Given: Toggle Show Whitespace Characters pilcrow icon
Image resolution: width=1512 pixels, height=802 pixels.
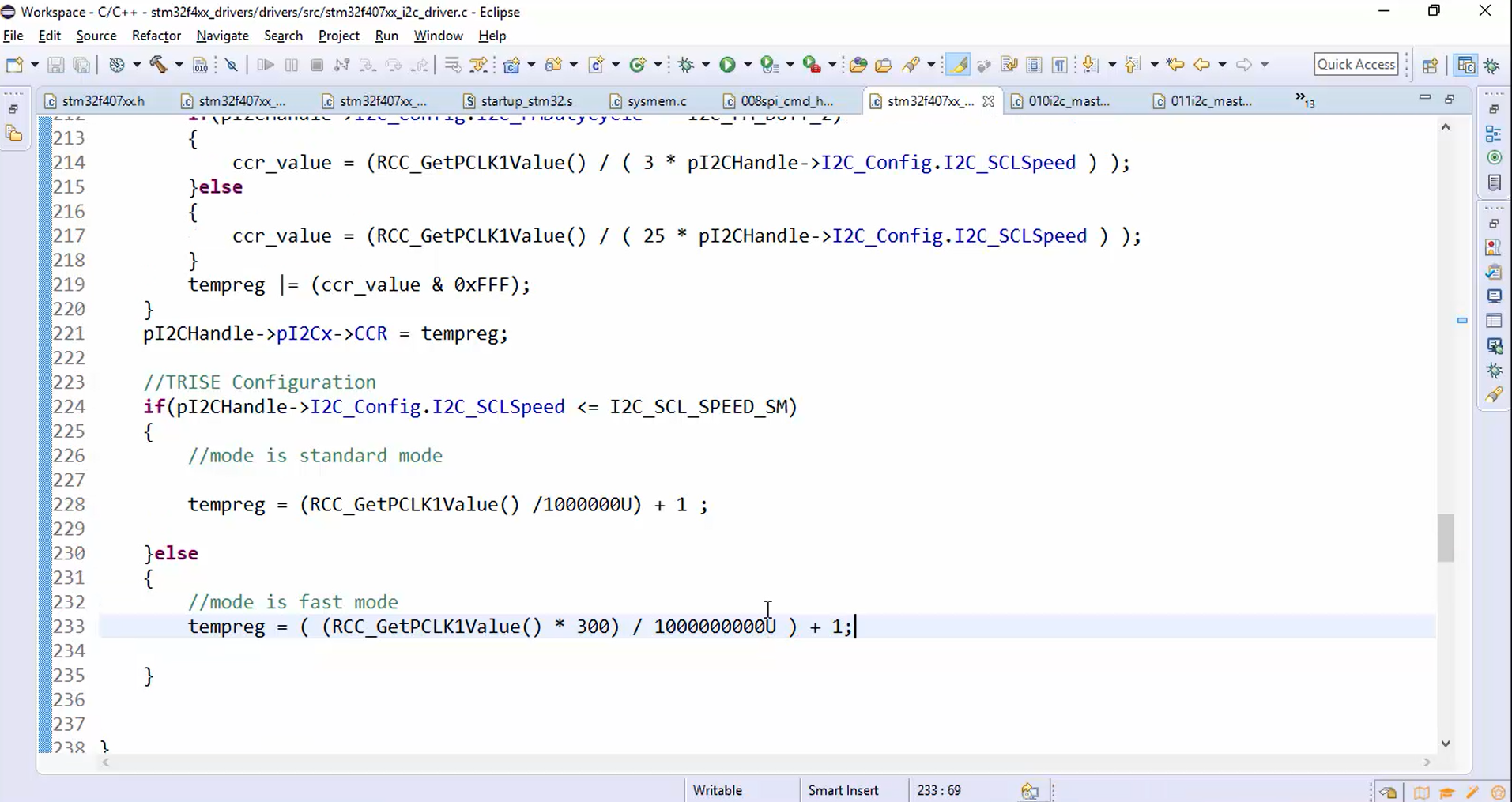Looking at the screenshot, I should [x=1059, y=65].
